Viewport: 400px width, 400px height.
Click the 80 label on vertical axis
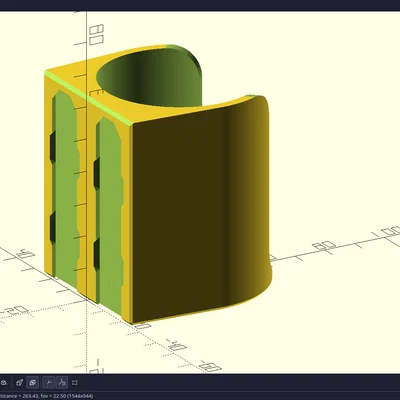[96, 35]
